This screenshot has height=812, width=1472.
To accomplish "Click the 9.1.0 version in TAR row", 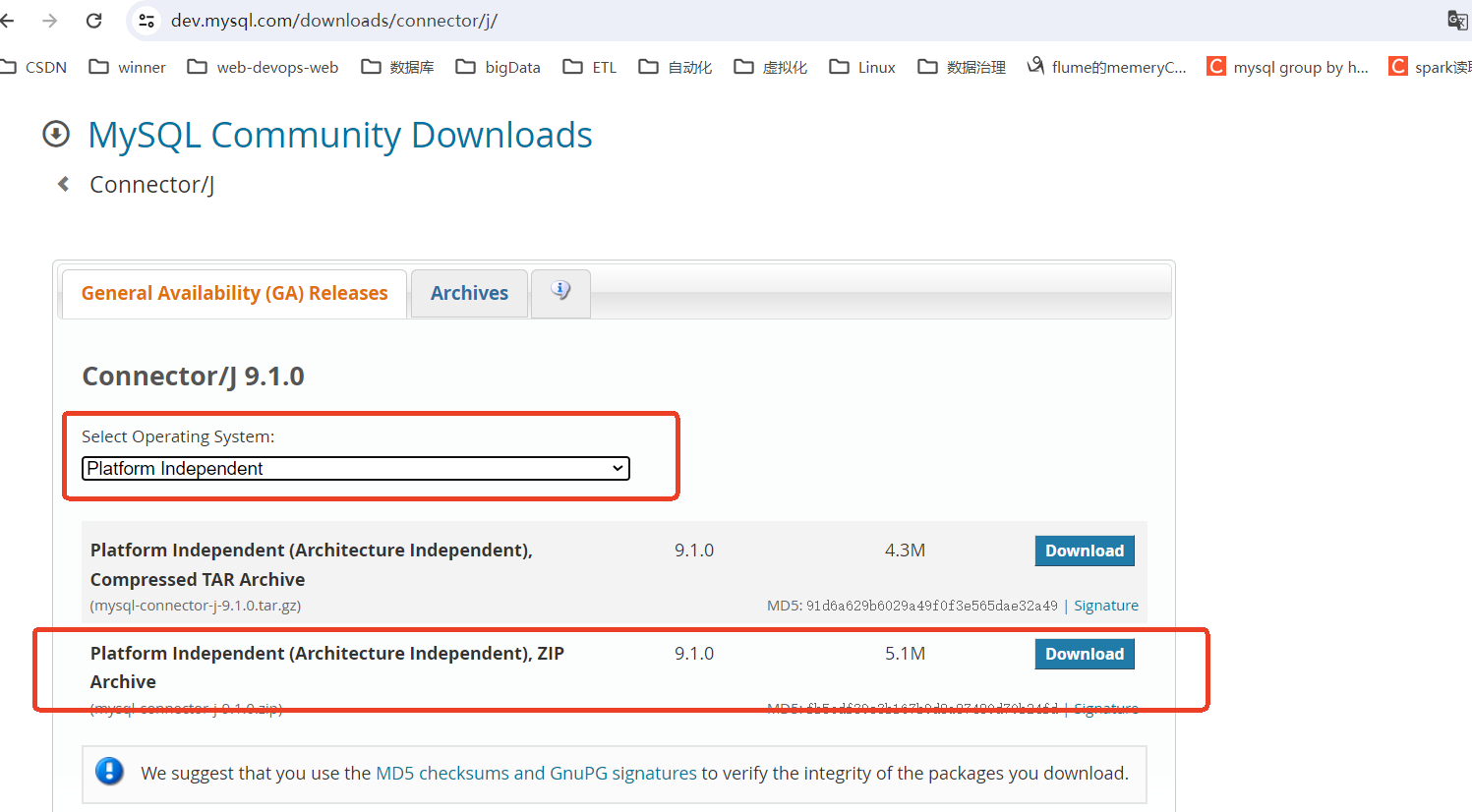I will click(x=694, y=551).
